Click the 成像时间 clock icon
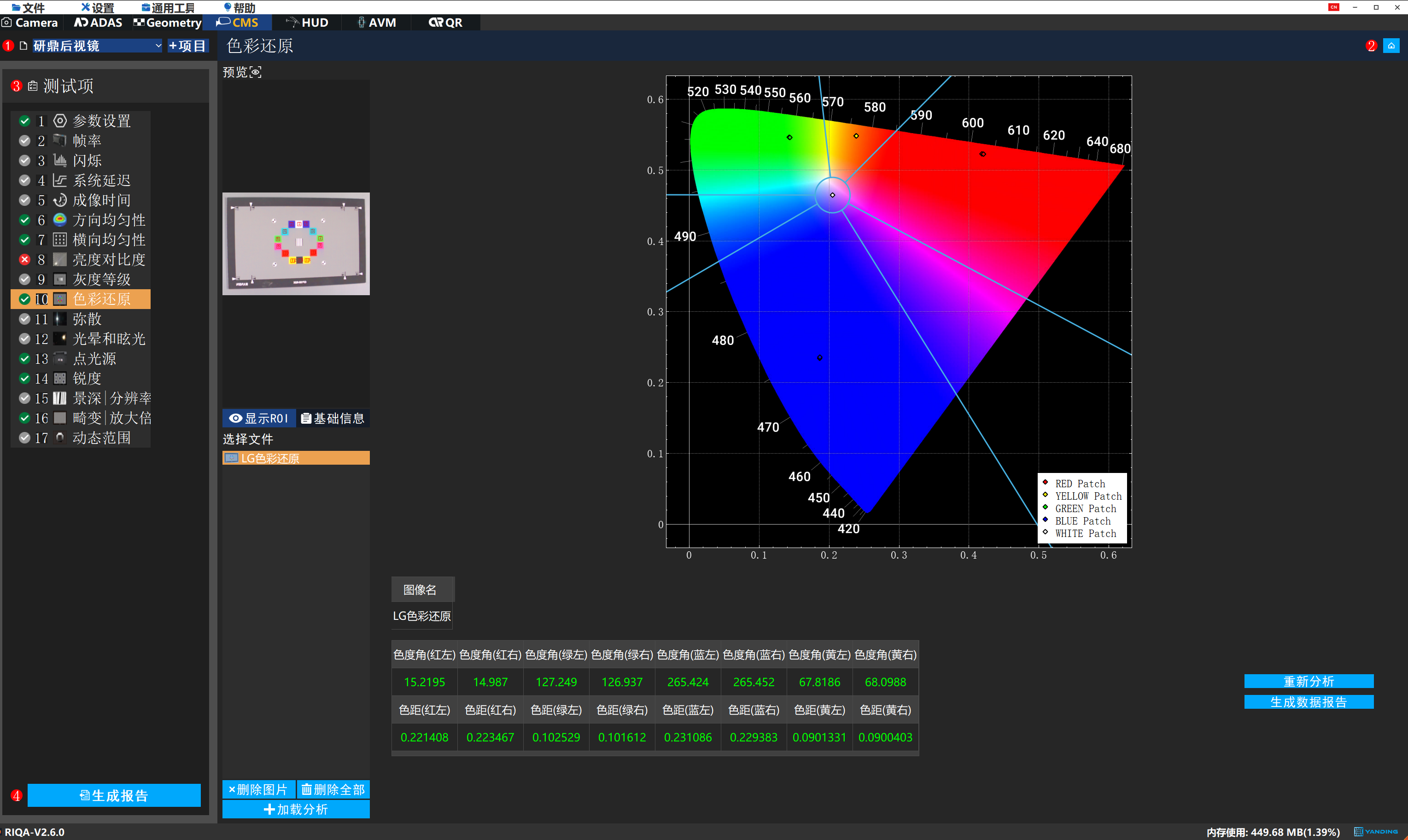Viewport: 1408px width, 840px height. [x=60, y=200]
